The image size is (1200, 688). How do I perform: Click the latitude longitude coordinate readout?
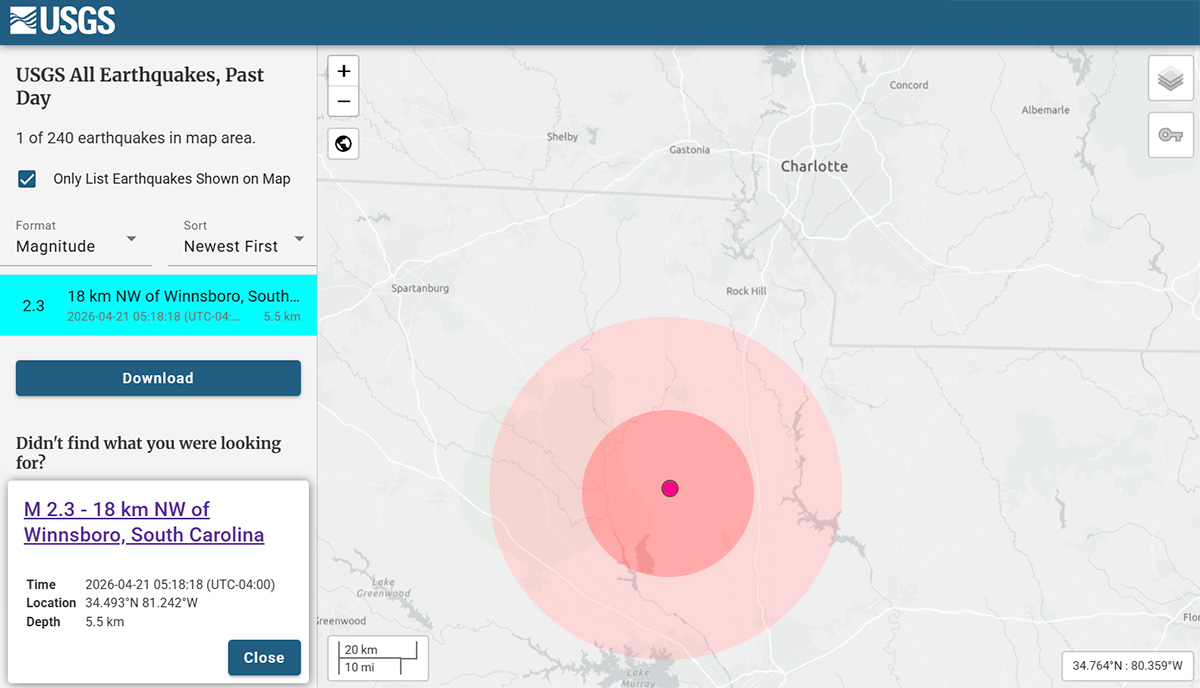[x=1127, y=665]
